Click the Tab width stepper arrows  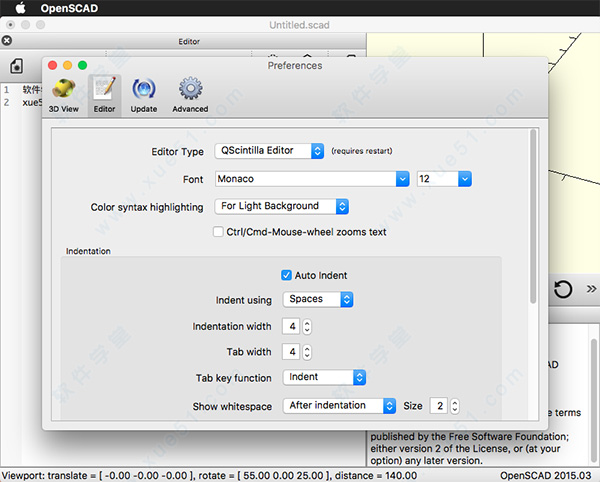(307, 352)
